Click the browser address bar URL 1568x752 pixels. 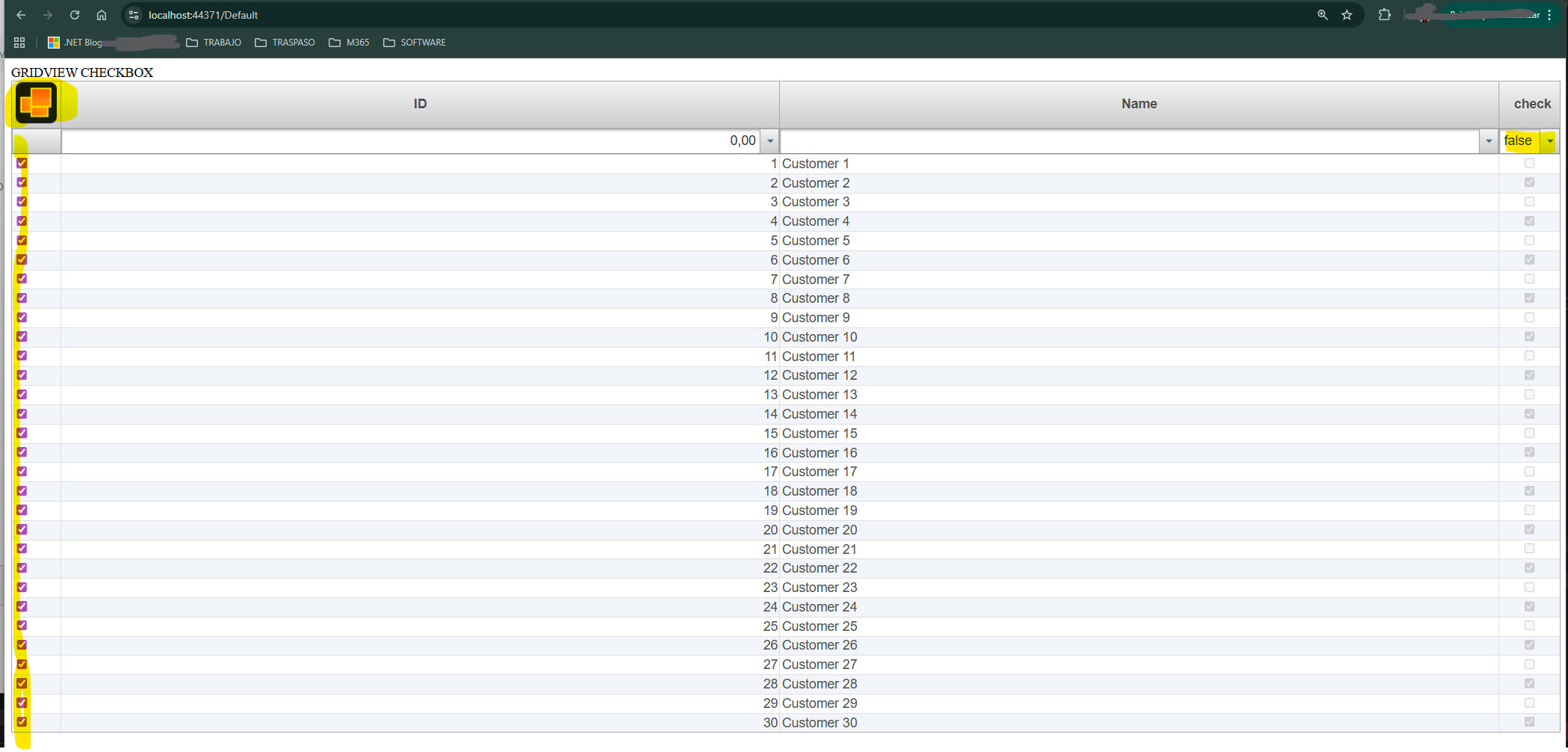coord(203,15)
